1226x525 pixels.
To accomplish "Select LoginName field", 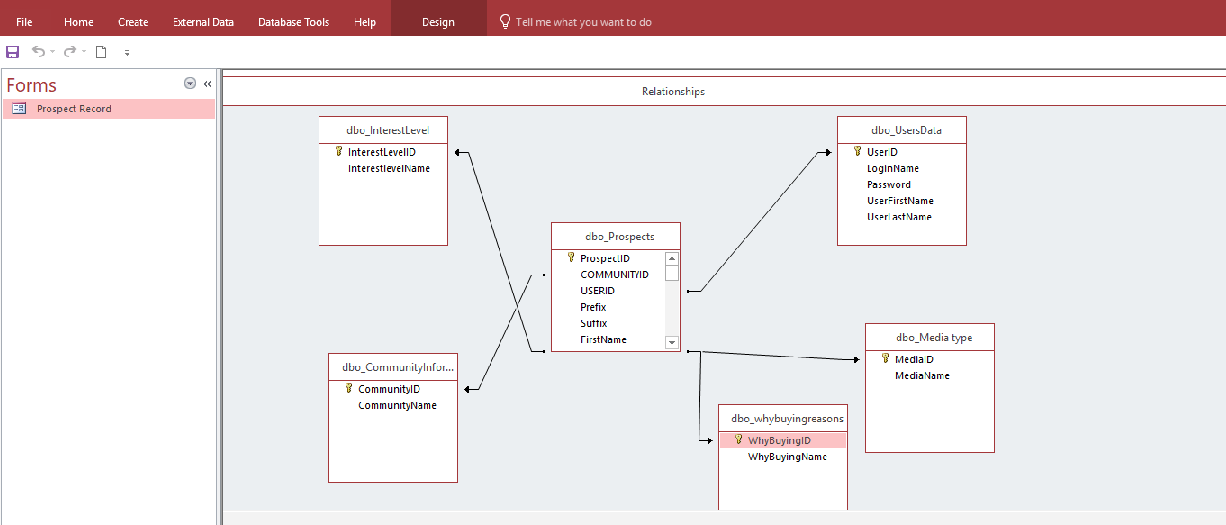I will click(893, 168).
